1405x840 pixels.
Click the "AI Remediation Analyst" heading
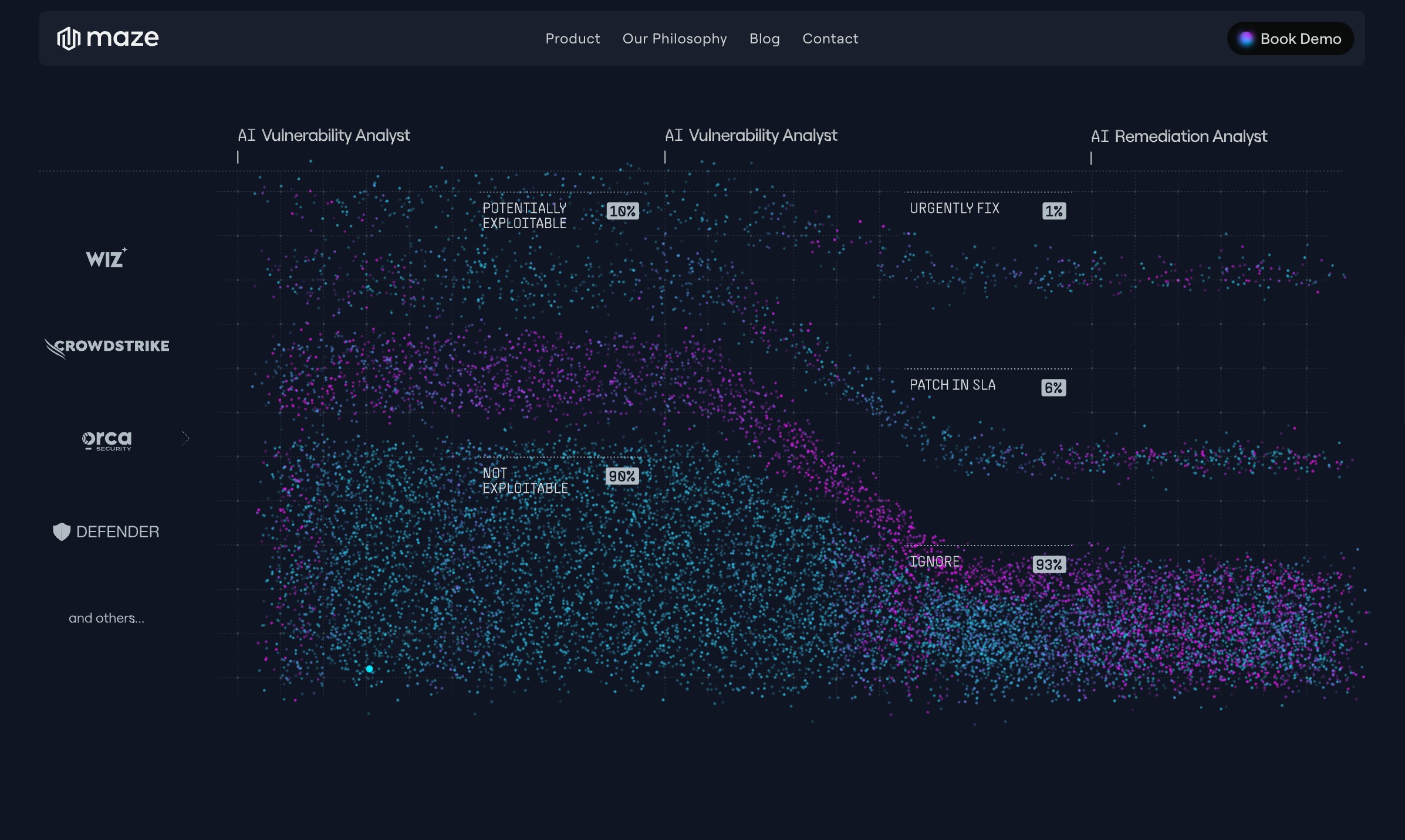[x=1178, y=137]
